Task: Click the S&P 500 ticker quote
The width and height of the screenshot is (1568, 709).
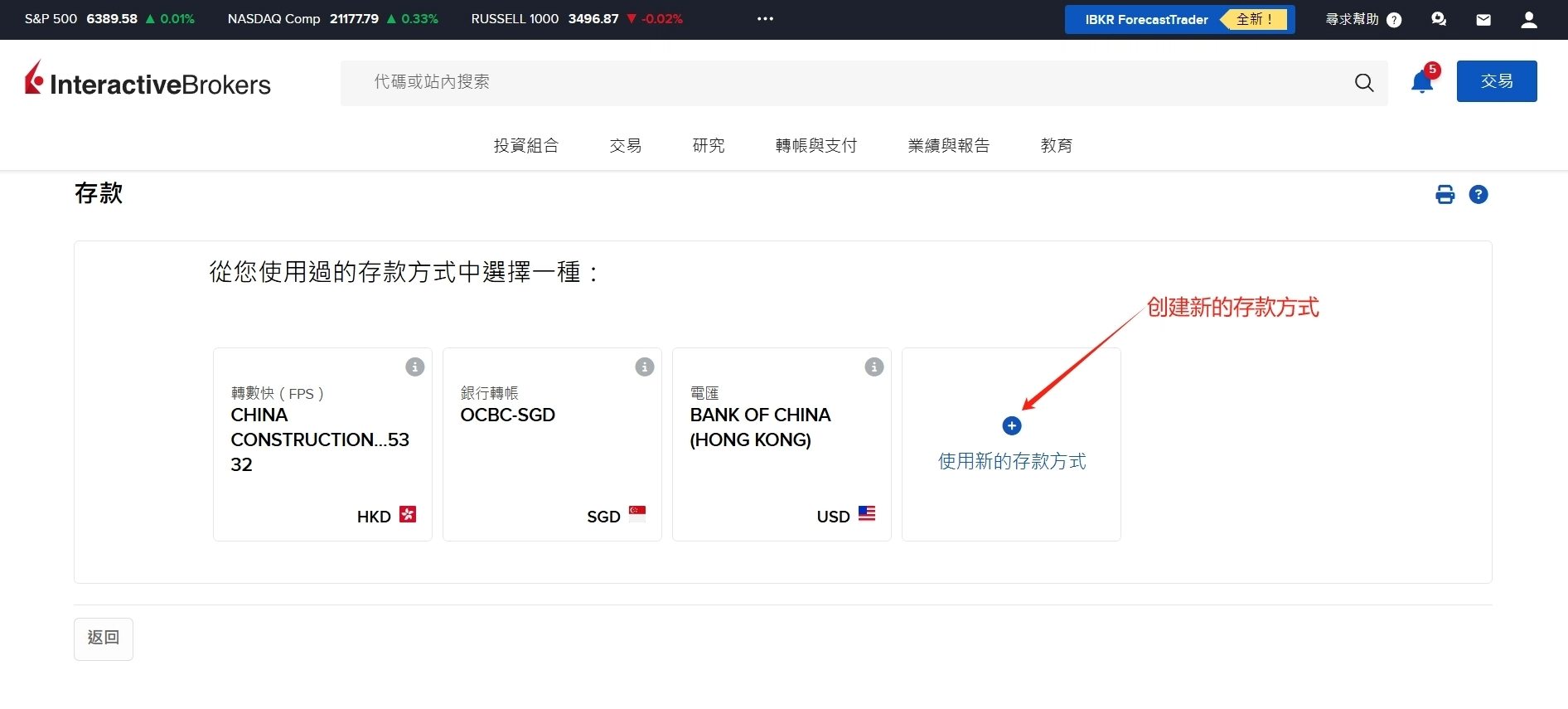Action: point(109,18)
